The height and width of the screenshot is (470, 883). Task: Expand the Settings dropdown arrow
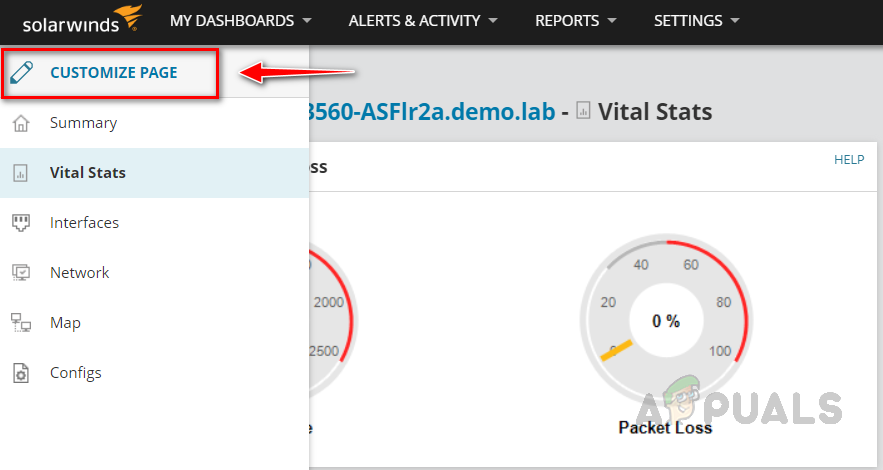(734, 21)
